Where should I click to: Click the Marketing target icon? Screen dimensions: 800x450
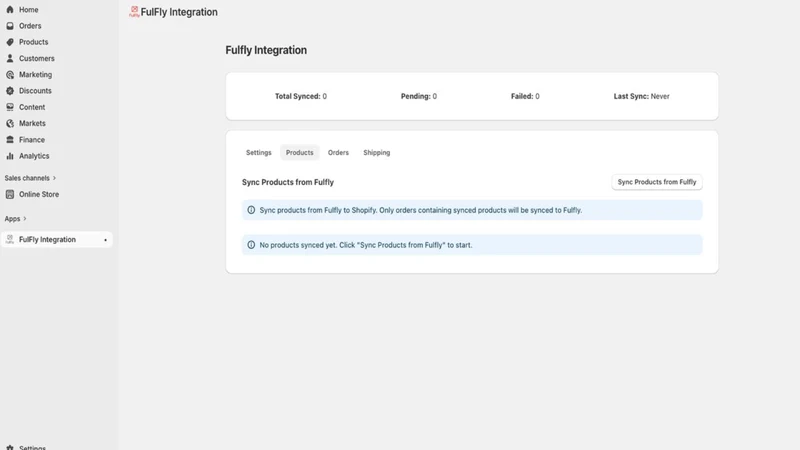click(x=10, y=75)
